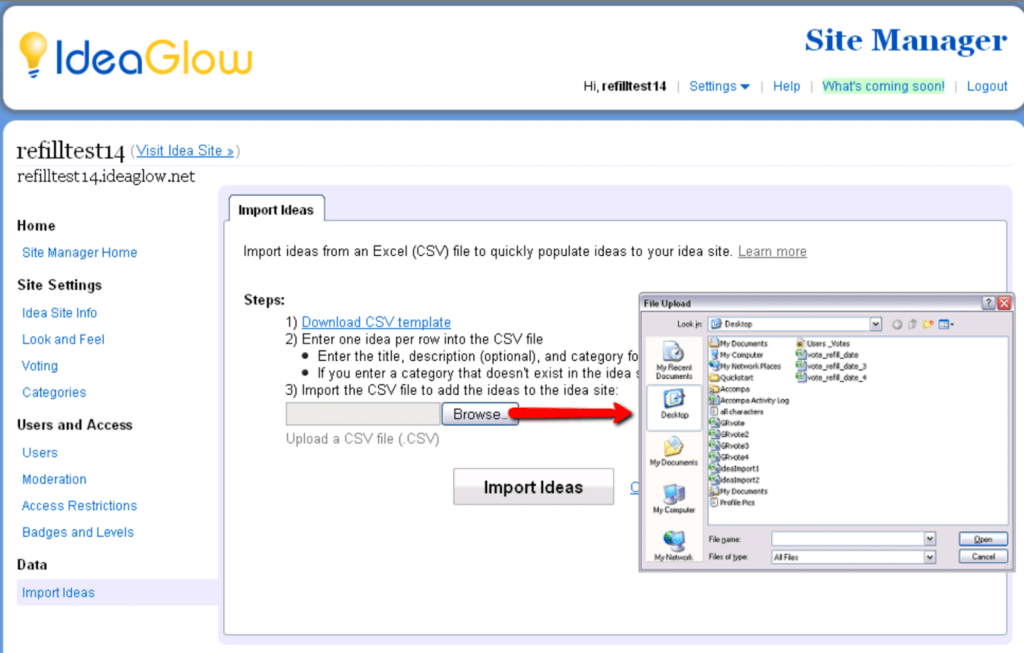The height and width of the screenshot is (653, 1024).
Task: Open My Computer shortcut in the places bar
Action: point(674,500)
